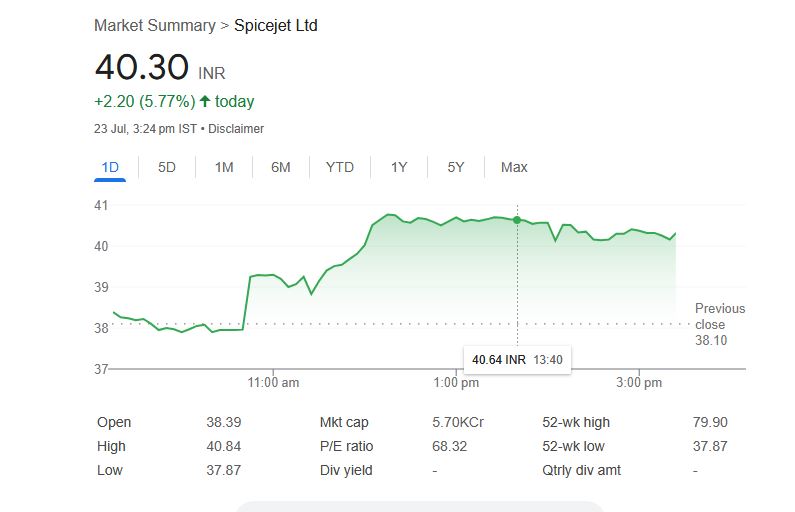Click the Spicejet Ltd title
Screen dimensions: 795x512
pos(276,25)
